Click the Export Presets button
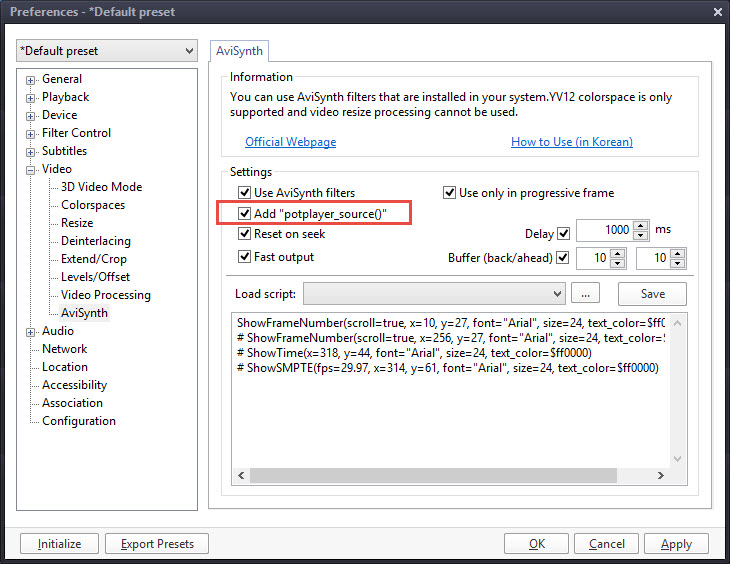 pyautogui.click(x=157, y=544)
